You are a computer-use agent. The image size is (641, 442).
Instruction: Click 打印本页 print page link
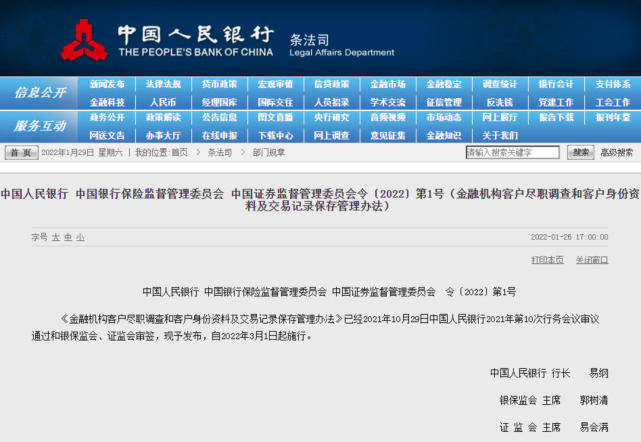[x=547, y=260]
